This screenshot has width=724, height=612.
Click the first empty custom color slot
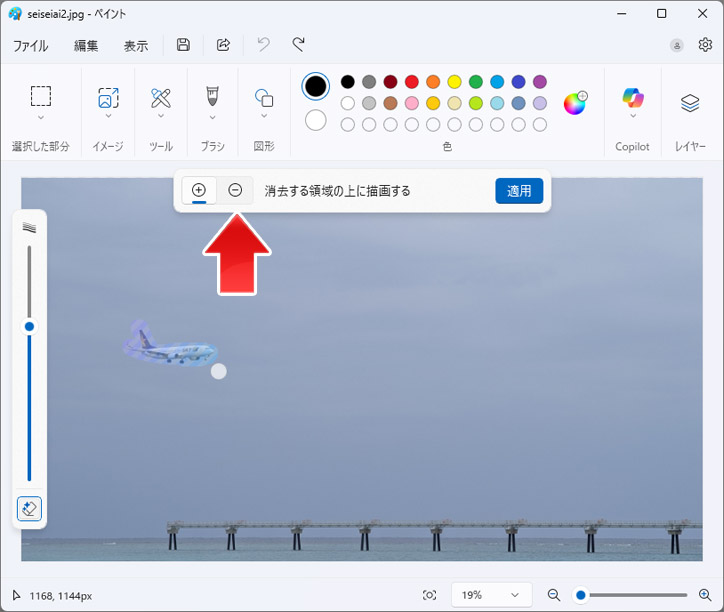(x=348, y=124)
